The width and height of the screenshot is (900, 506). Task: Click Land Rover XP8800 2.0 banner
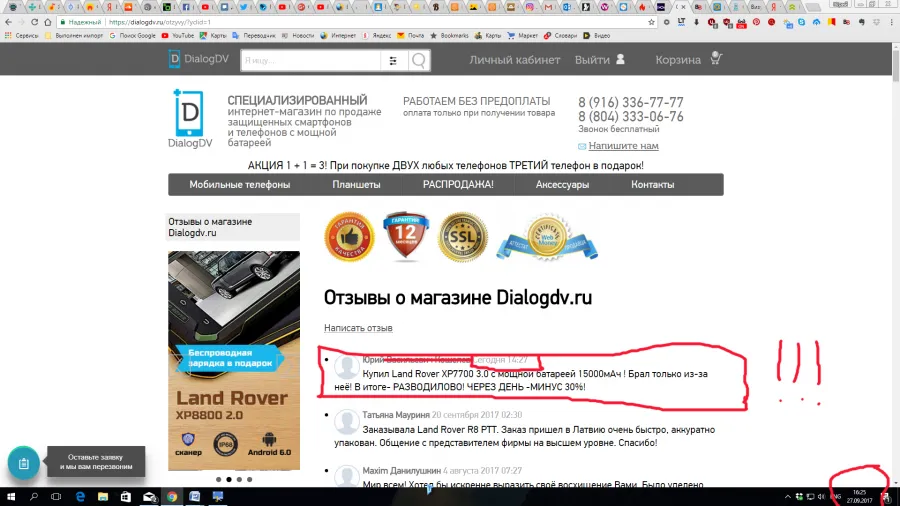point(234,360)
